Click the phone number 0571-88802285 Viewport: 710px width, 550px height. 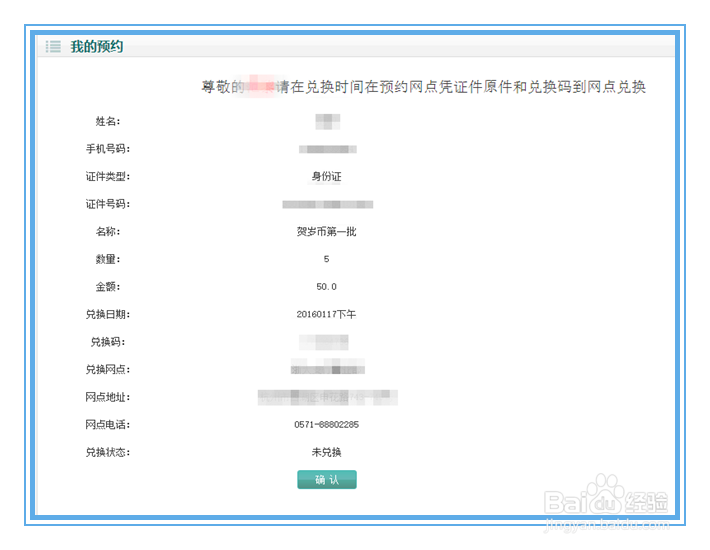tap(326, 425)
